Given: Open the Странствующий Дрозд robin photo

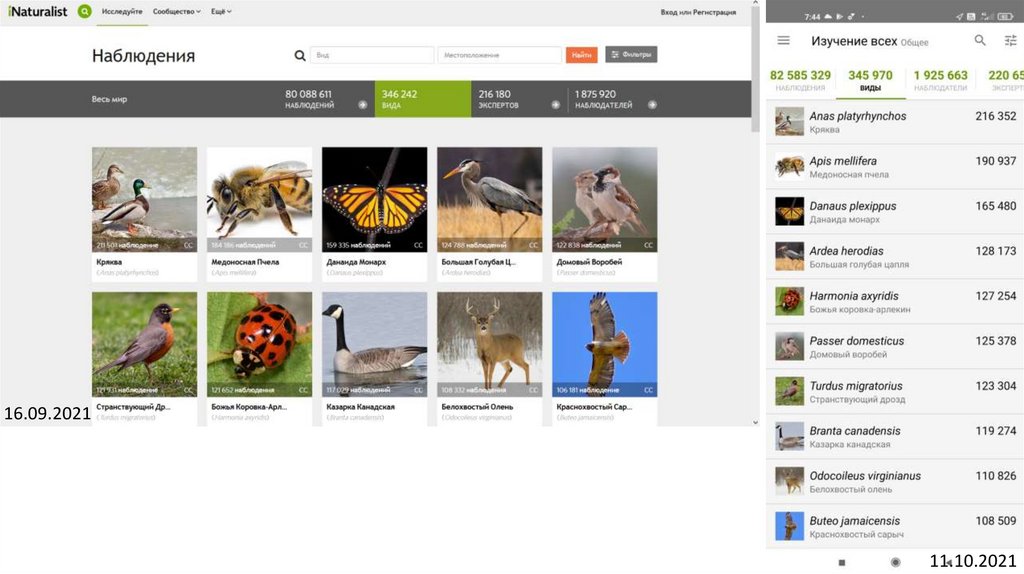Looking at the screenshot, I should [x=144, y=344].
